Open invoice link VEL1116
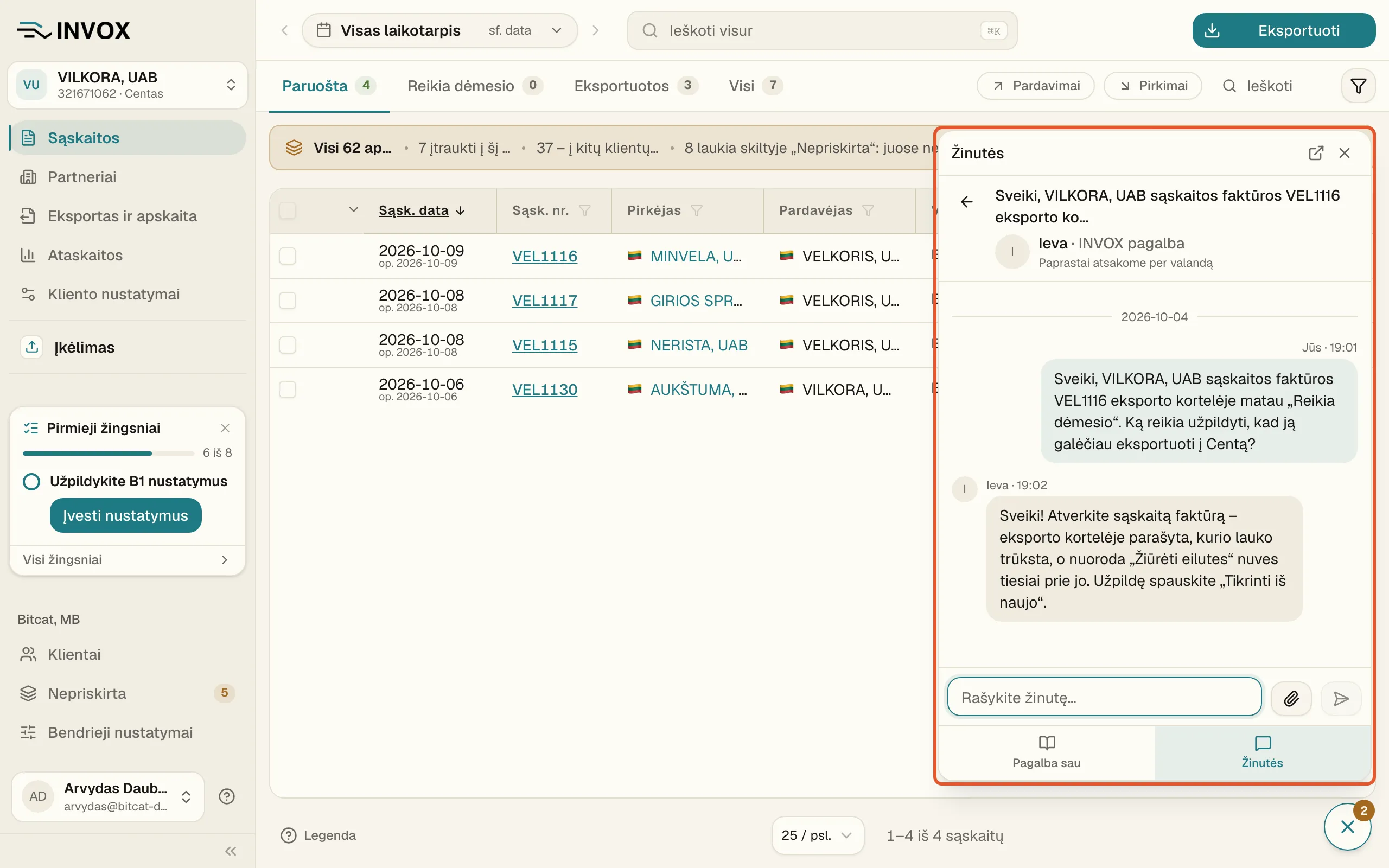Viewport: 1389px width, 868px height. pos(544,256)
